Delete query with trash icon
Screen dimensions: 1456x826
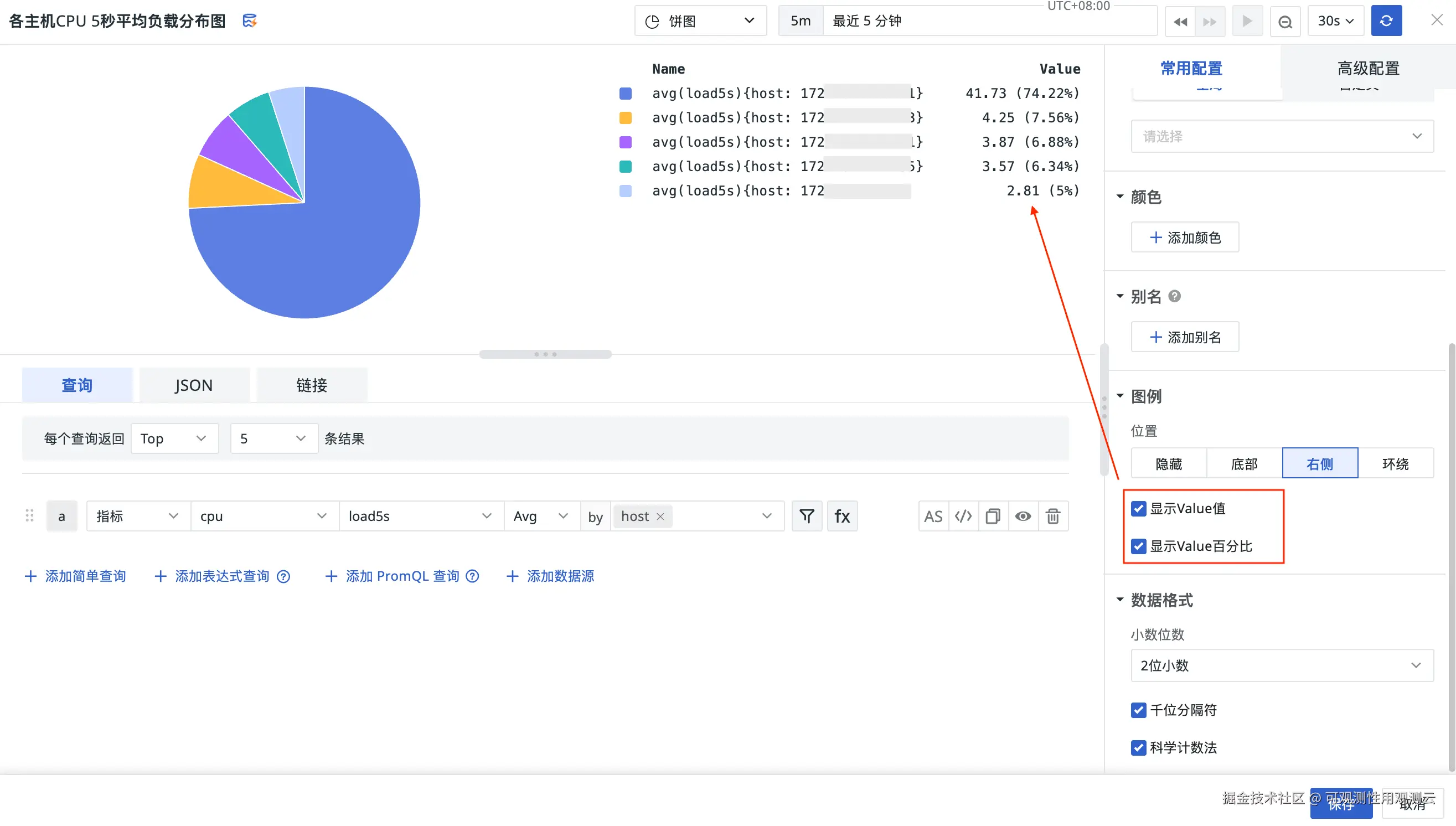click(1053, 515)
